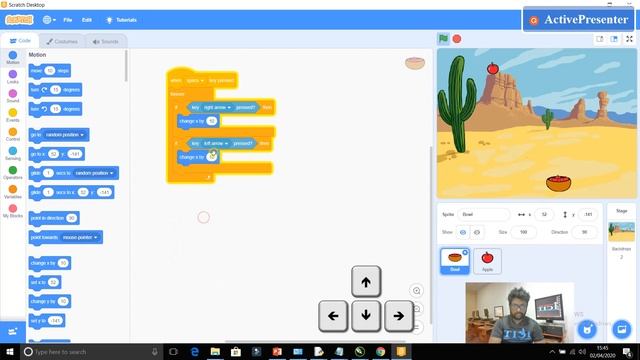
Task: Click the sprite Direction field
Action: [584, 232]
